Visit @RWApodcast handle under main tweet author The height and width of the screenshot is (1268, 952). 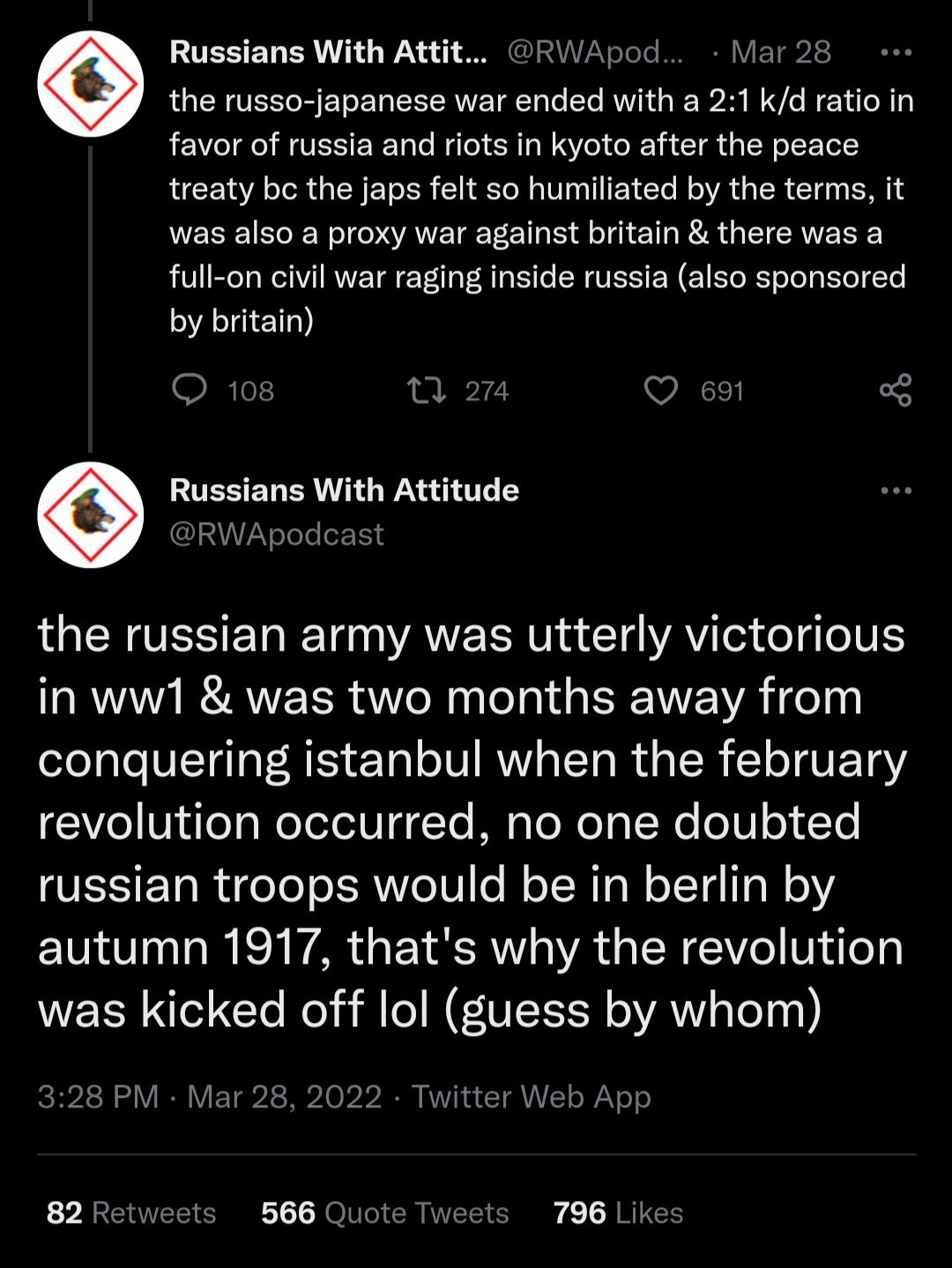[277, 534]
